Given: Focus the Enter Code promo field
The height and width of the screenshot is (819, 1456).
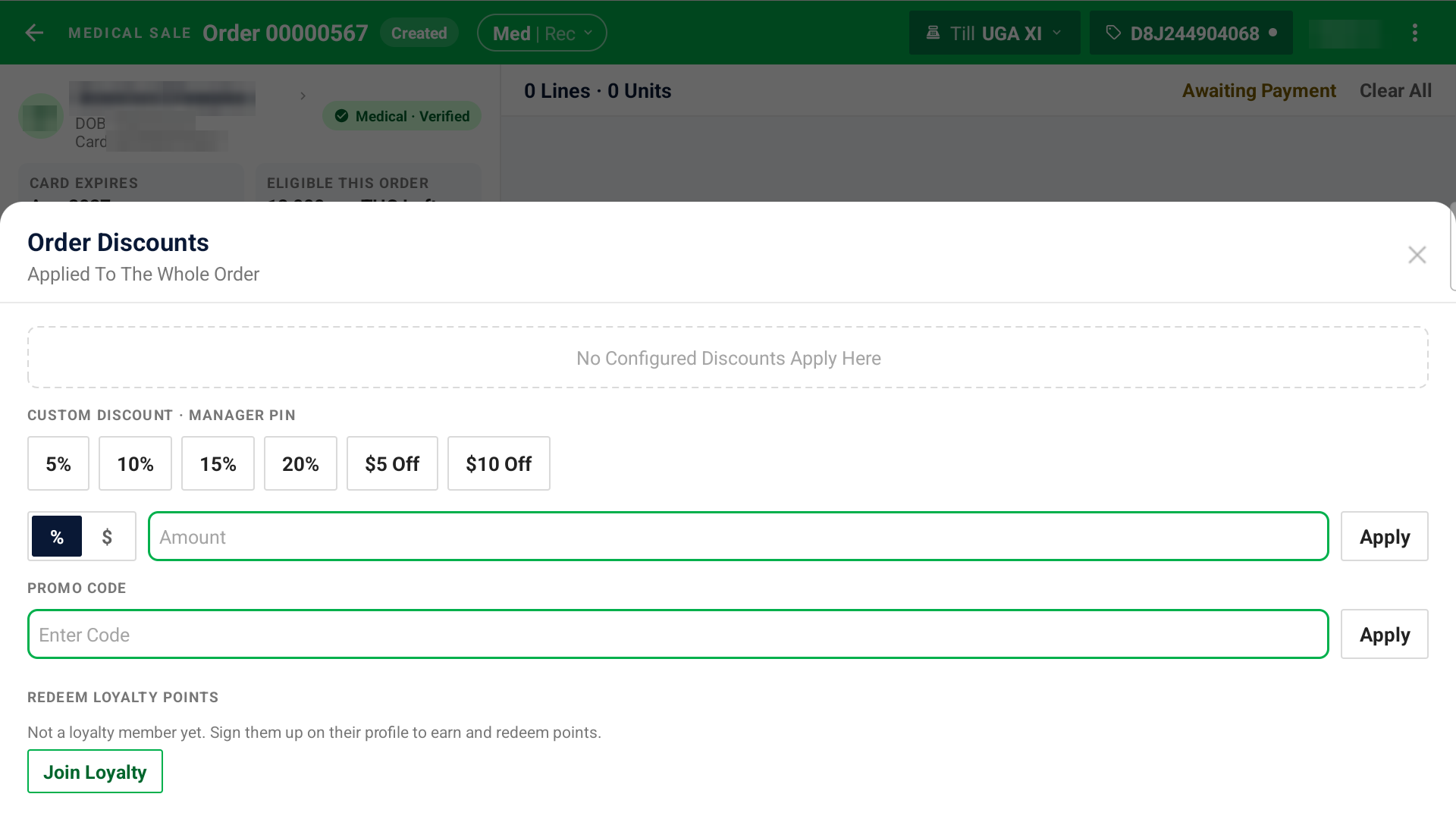Looking at the screenshot, I should tap(678, 635).
